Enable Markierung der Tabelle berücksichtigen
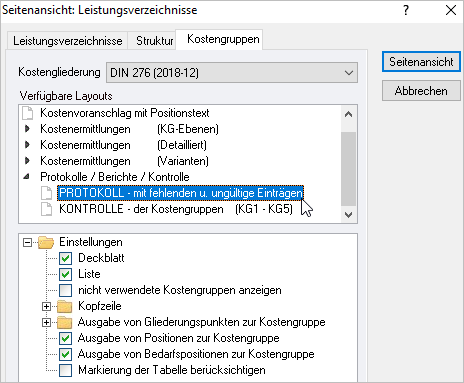Image resolution: width=464 pixels, height=383 pixels. coord(65,370)
